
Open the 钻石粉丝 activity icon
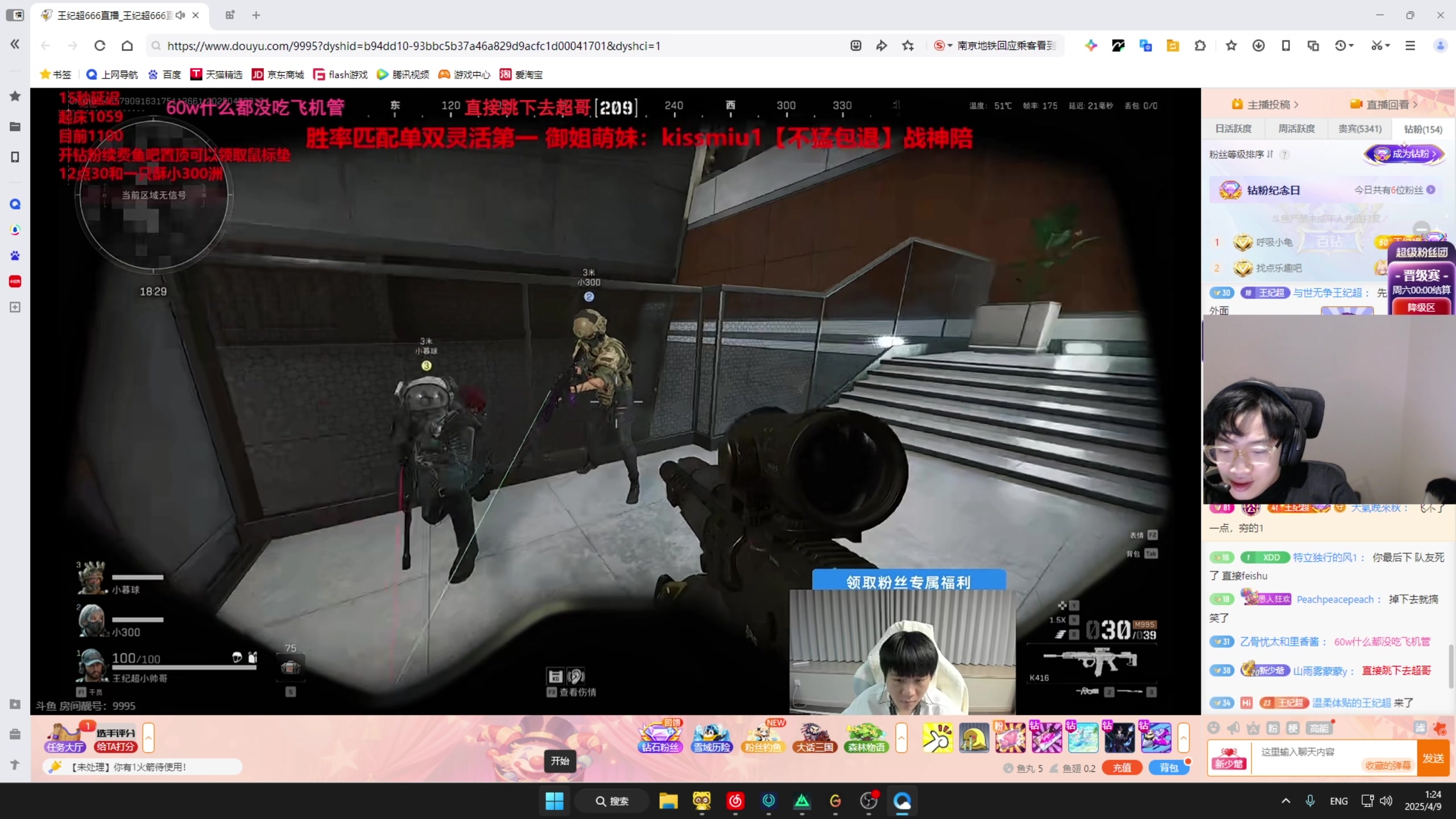point(660,737)
